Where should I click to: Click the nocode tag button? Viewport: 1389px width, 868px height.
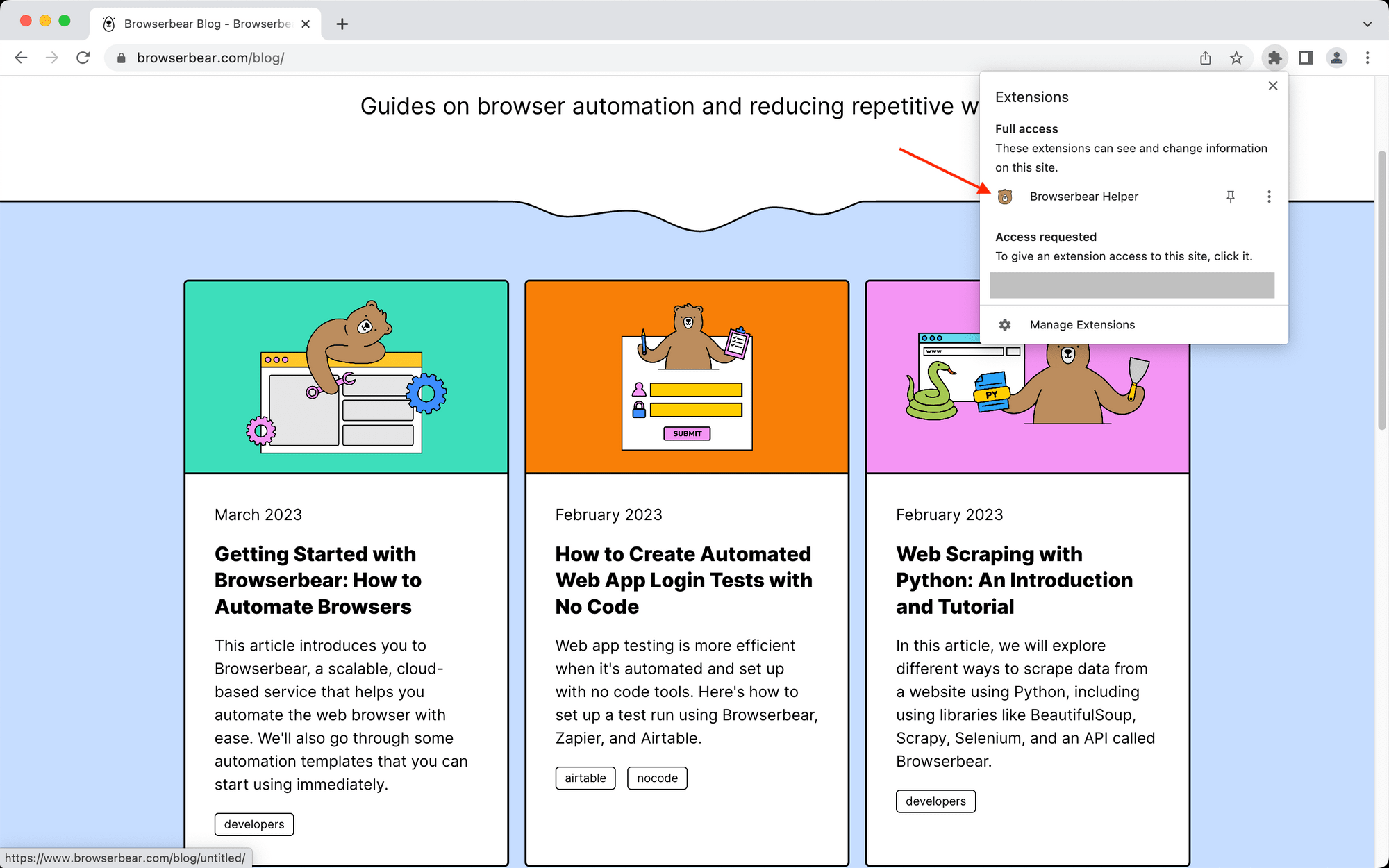[x=656, y=778]
